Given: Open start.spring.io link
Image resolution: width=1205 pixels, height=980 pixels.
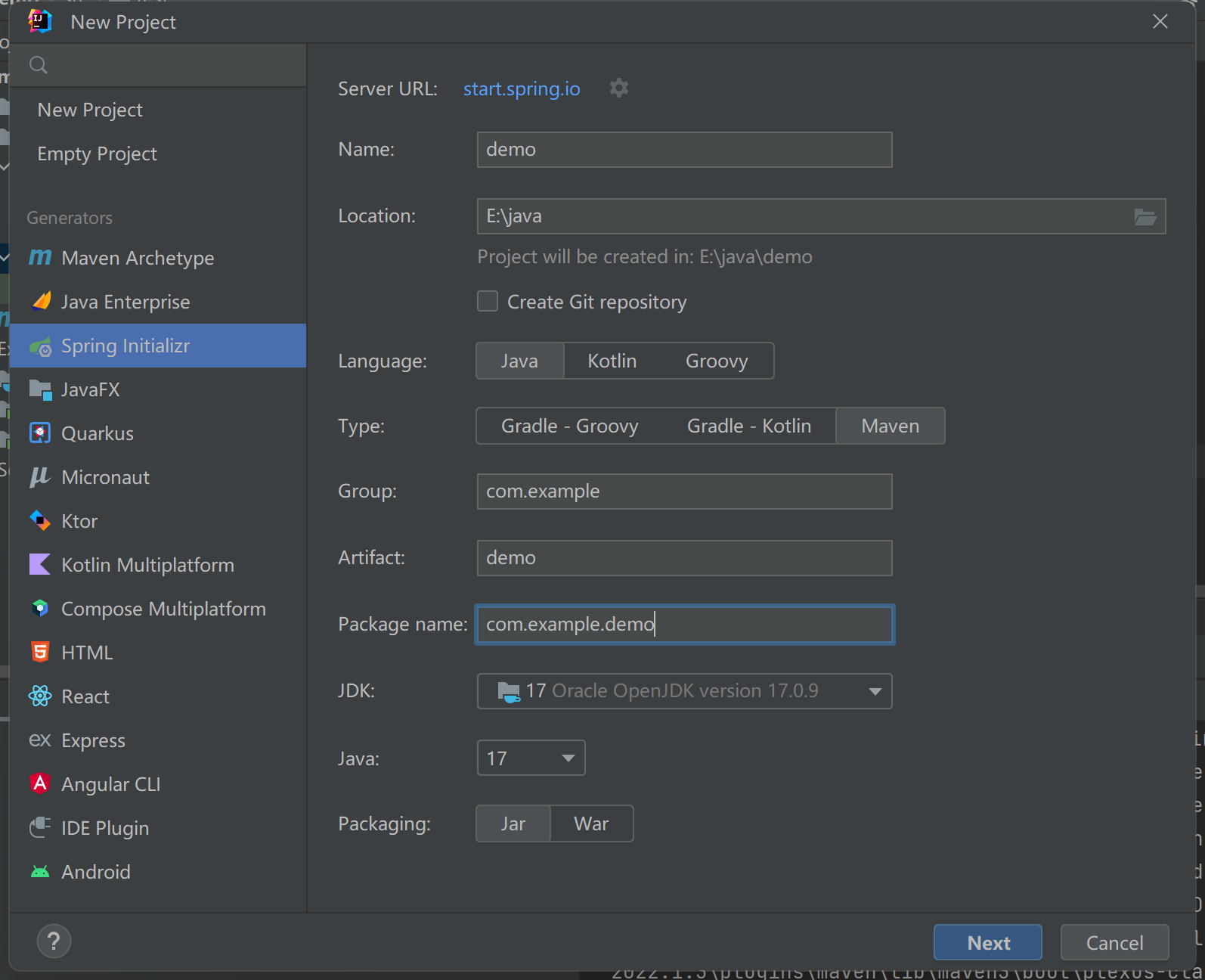Looking at the screenshot, I should [x=522, y=88].
